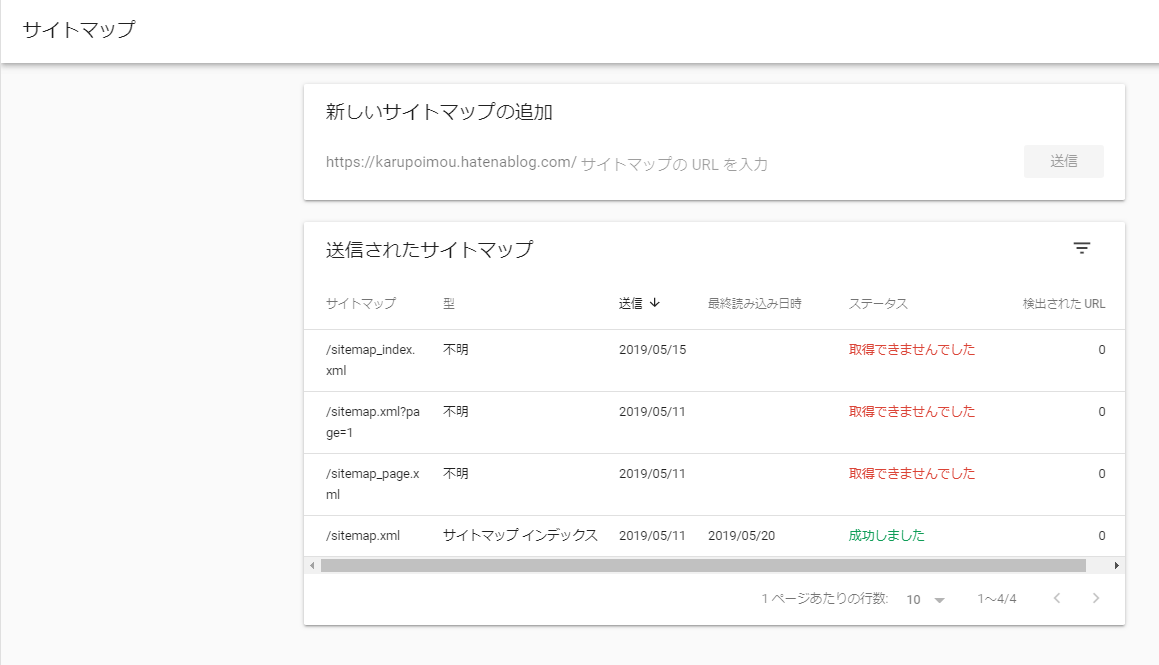Image resolution: width=1159 pixels, height=665 pixels.
Task: Click the サイトマップ column header
Action: [x=361, y=304]
